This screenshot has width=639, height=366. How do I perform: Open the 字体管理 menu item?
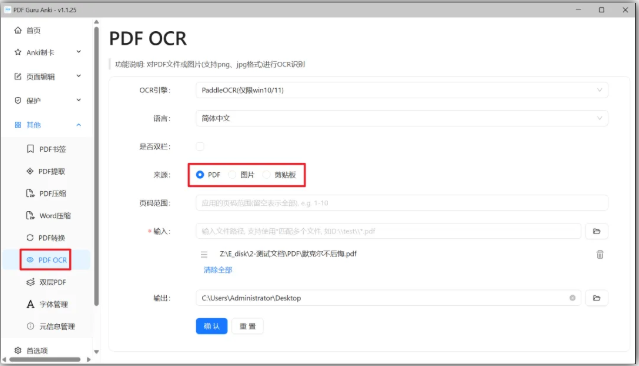(53, 304)
